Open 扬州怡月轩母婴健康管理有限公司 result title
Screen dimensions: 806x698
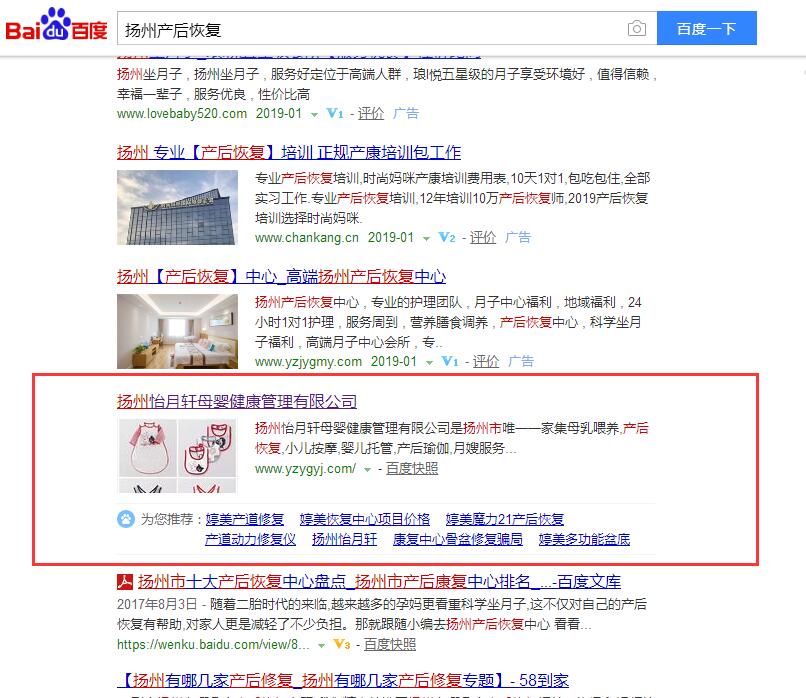(x=236, y=401)
